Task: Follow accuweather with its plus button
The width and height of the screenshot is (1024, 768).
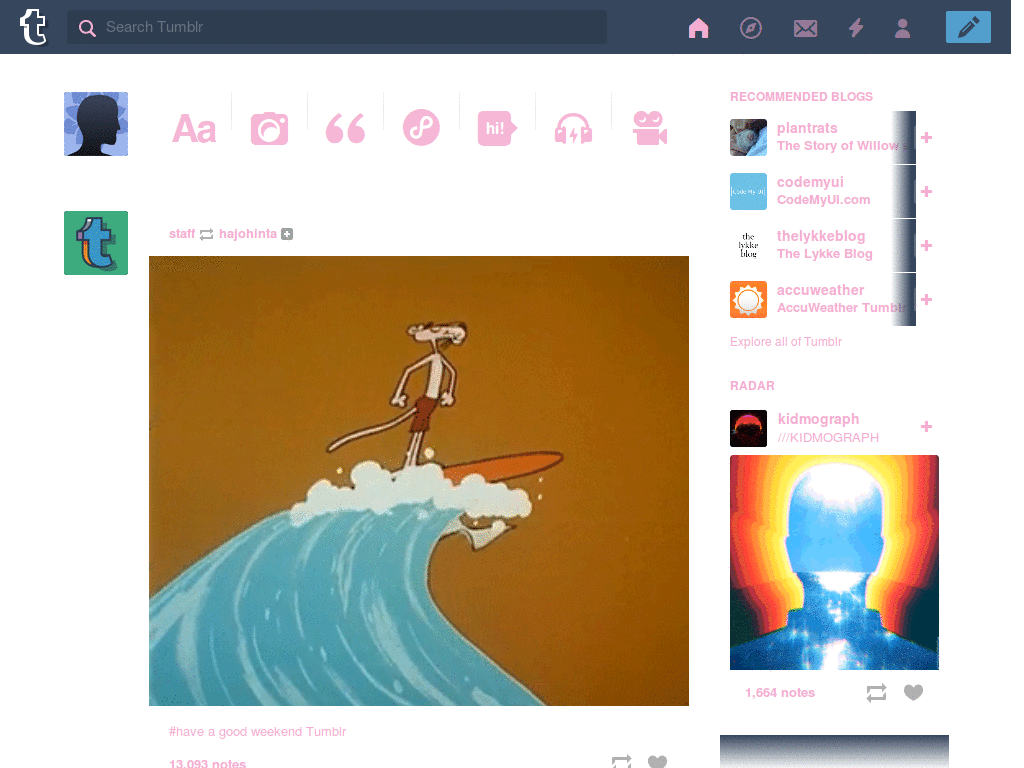Action: (x=926, y=300)
